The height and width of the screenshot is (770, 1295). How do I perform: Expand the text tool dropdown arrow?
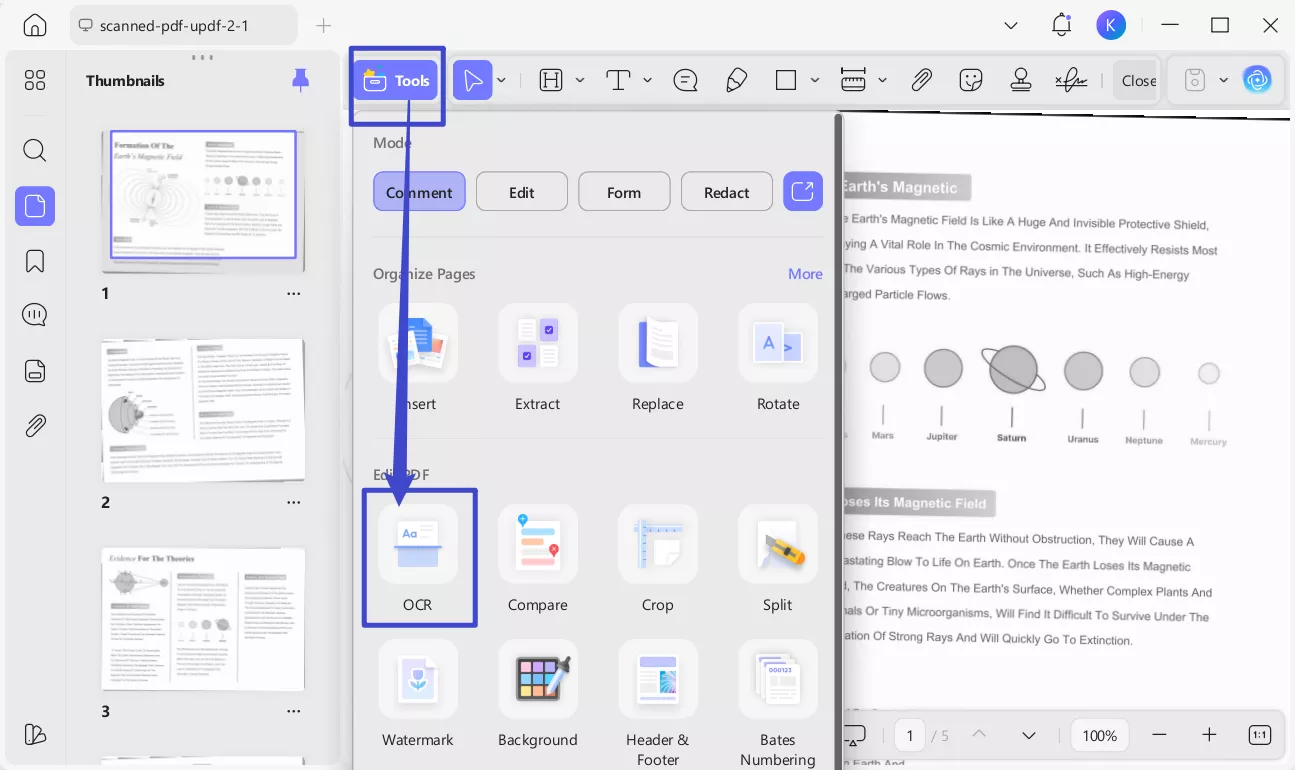648,81
